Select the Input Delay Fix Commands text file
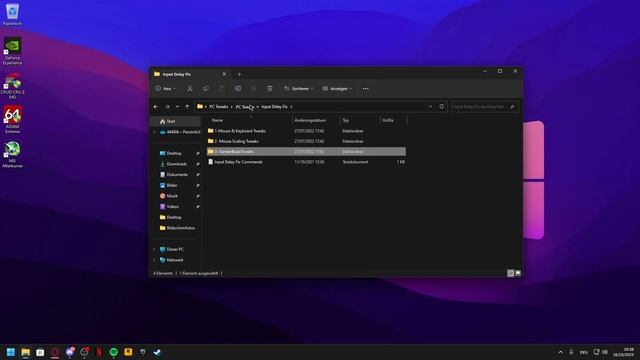Screen dimensions: 640x360 [x=306, y=162]
